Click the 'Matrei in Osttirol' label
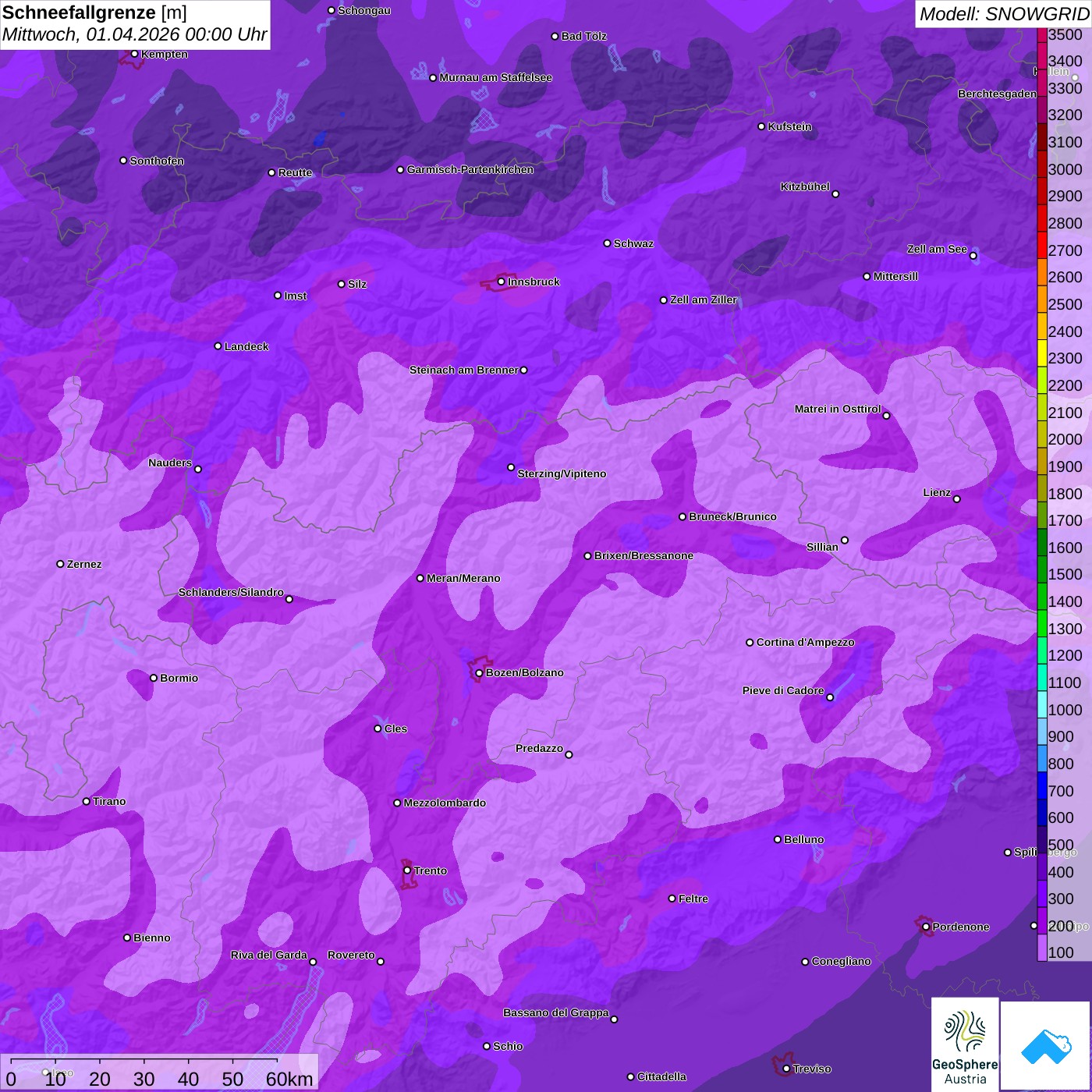1092x1092 pixels. coord(838,409)
